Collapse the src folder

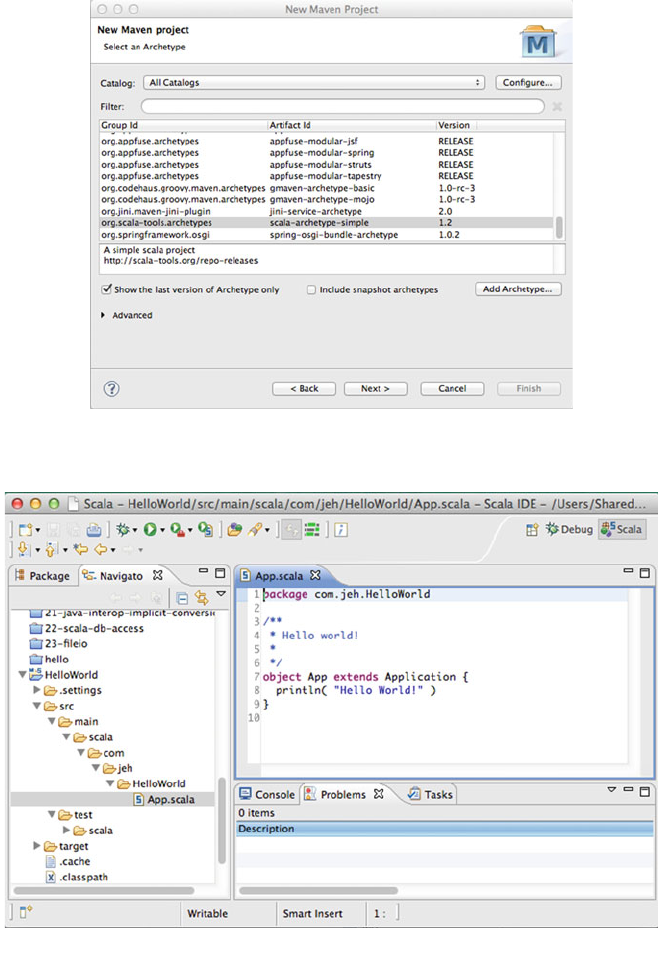[37, 706]
